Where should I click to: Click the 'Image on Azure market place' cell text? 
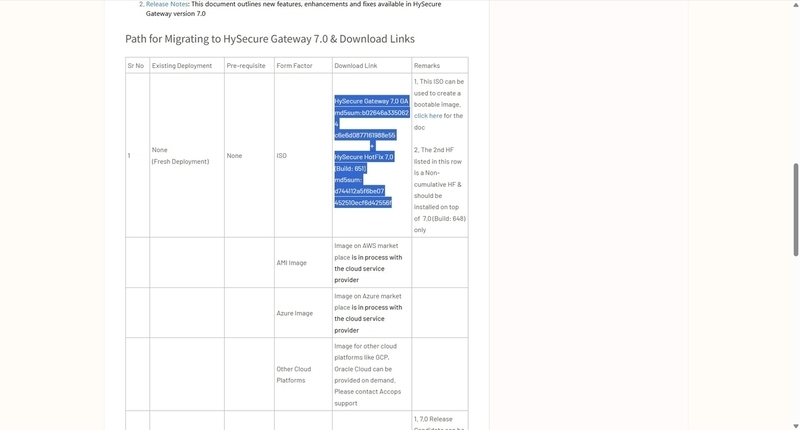[368, 313]
